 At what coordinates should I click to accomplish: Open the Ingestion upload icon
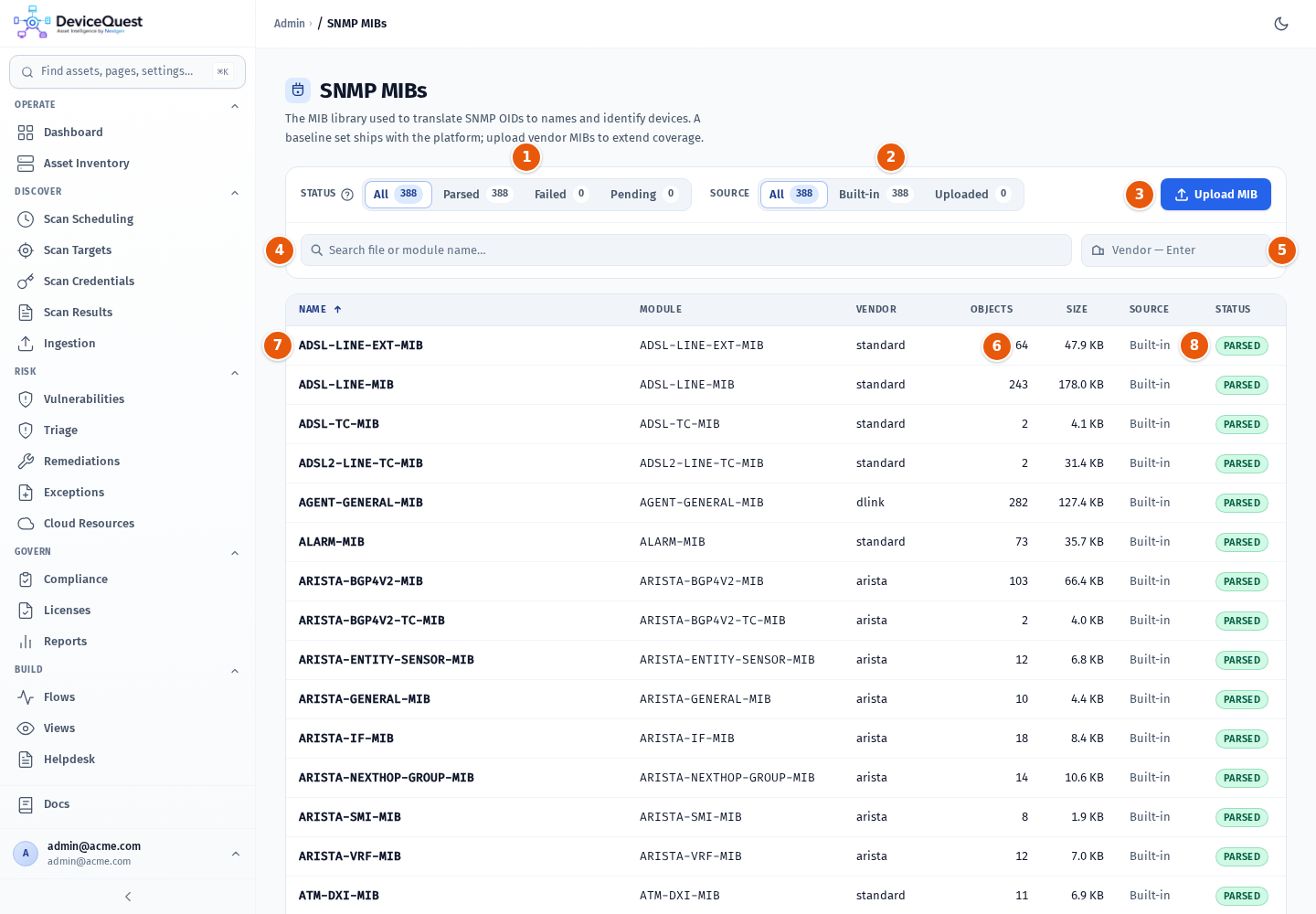coord(26,344)
